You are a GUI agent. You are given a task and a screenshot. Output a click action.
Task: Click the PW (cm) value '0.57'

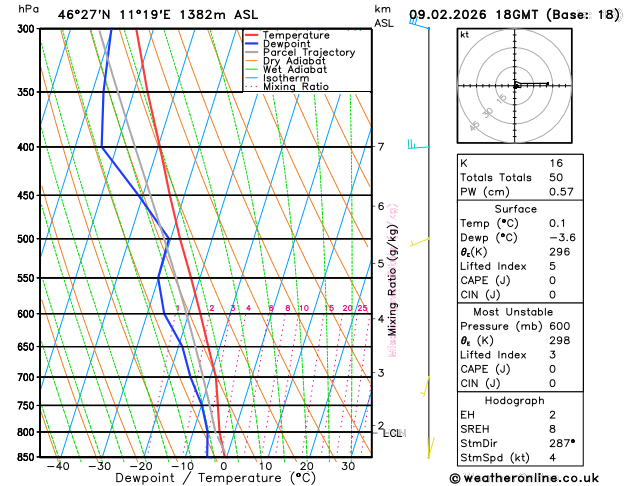tap(561, 192)
